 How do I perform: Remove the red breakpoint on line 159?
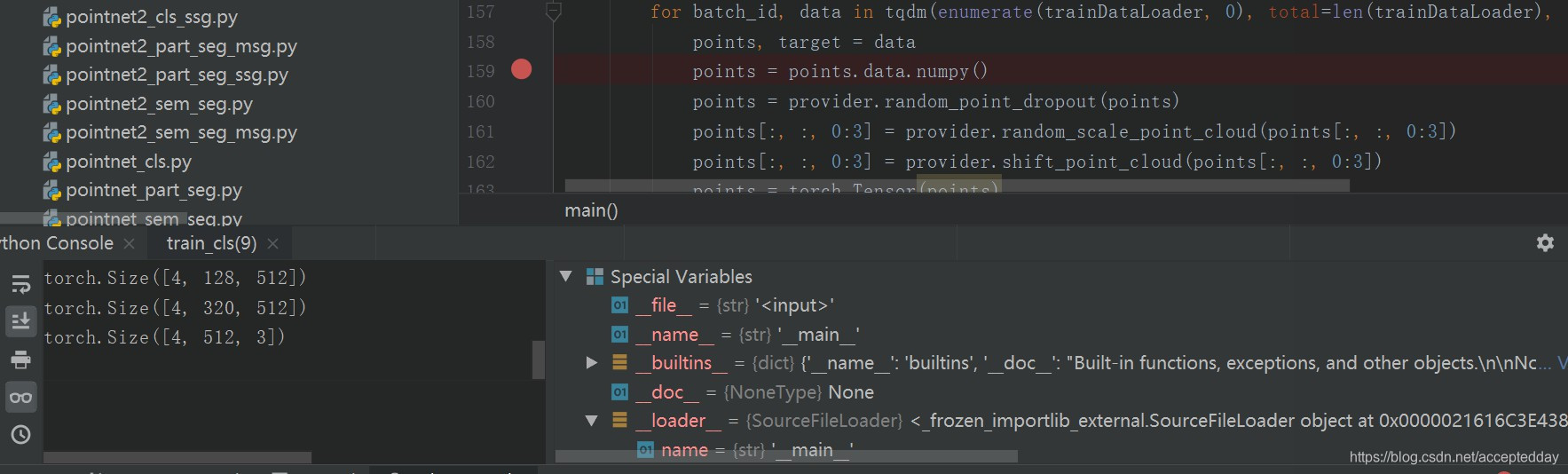pyautogui.click(x=522, y=69)
